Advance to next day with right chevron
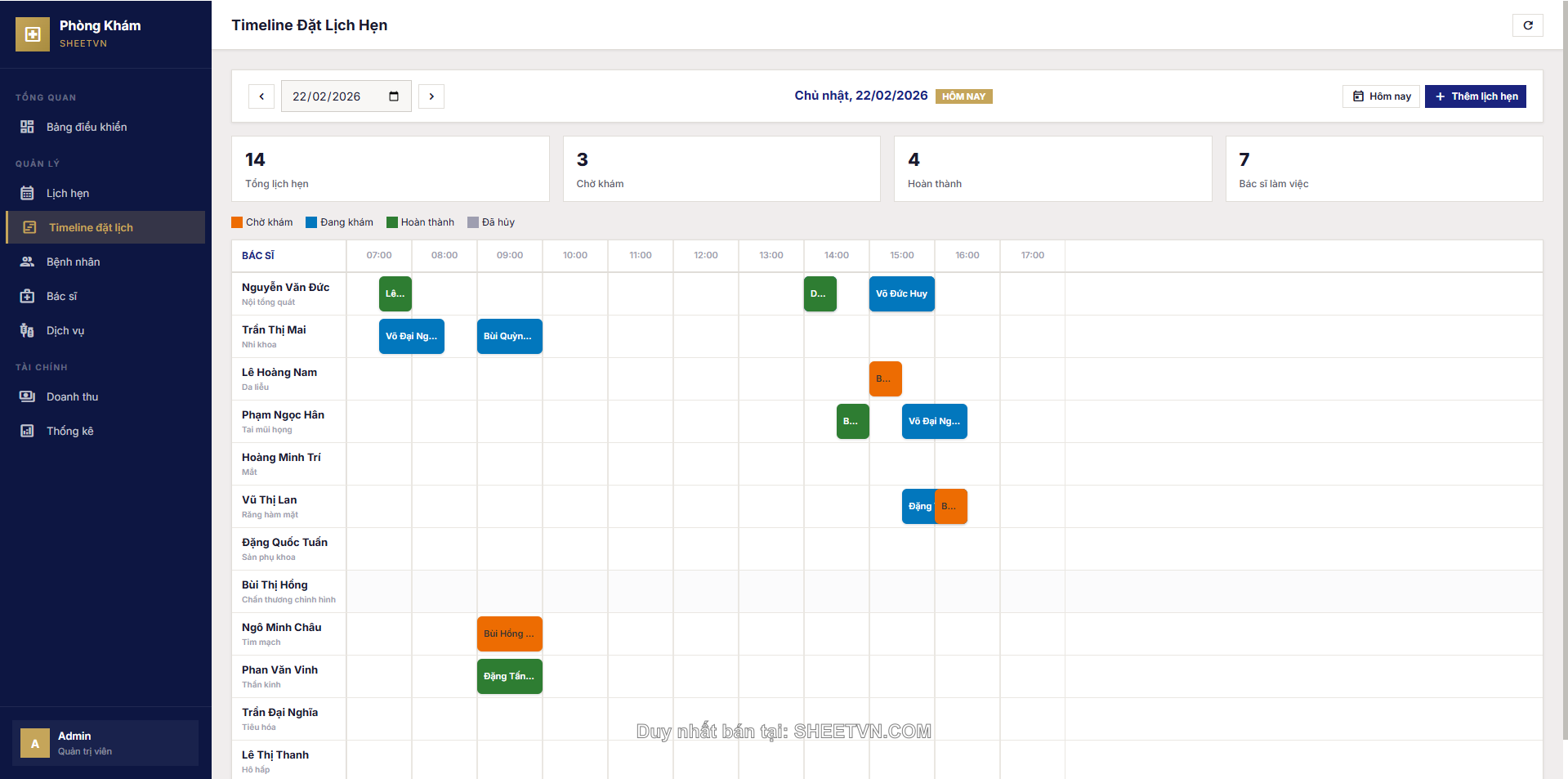 tap(431, 96)
